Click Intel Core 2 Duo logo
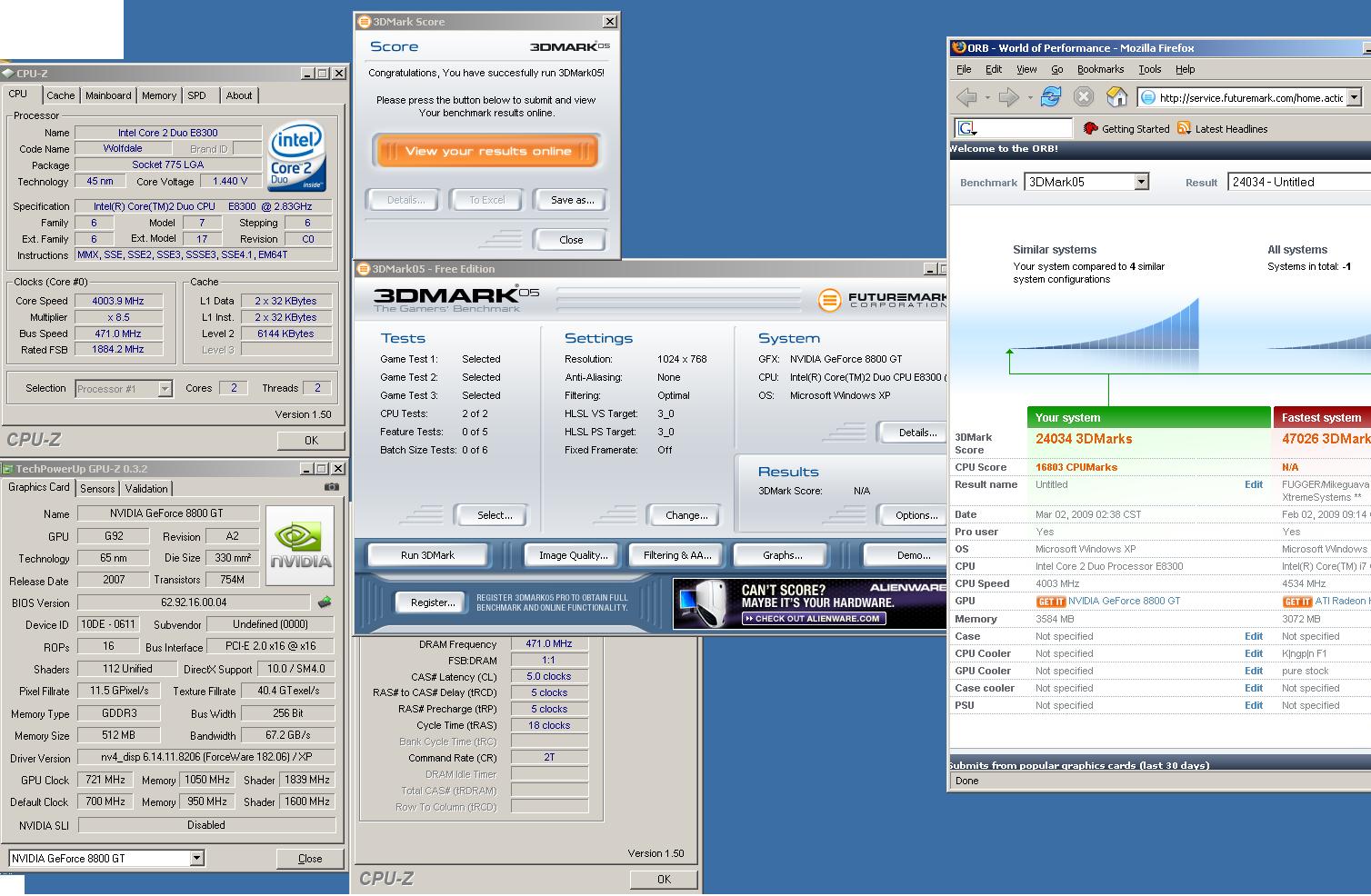Viewport: 1371px width, 896px height. pos(297,157)
